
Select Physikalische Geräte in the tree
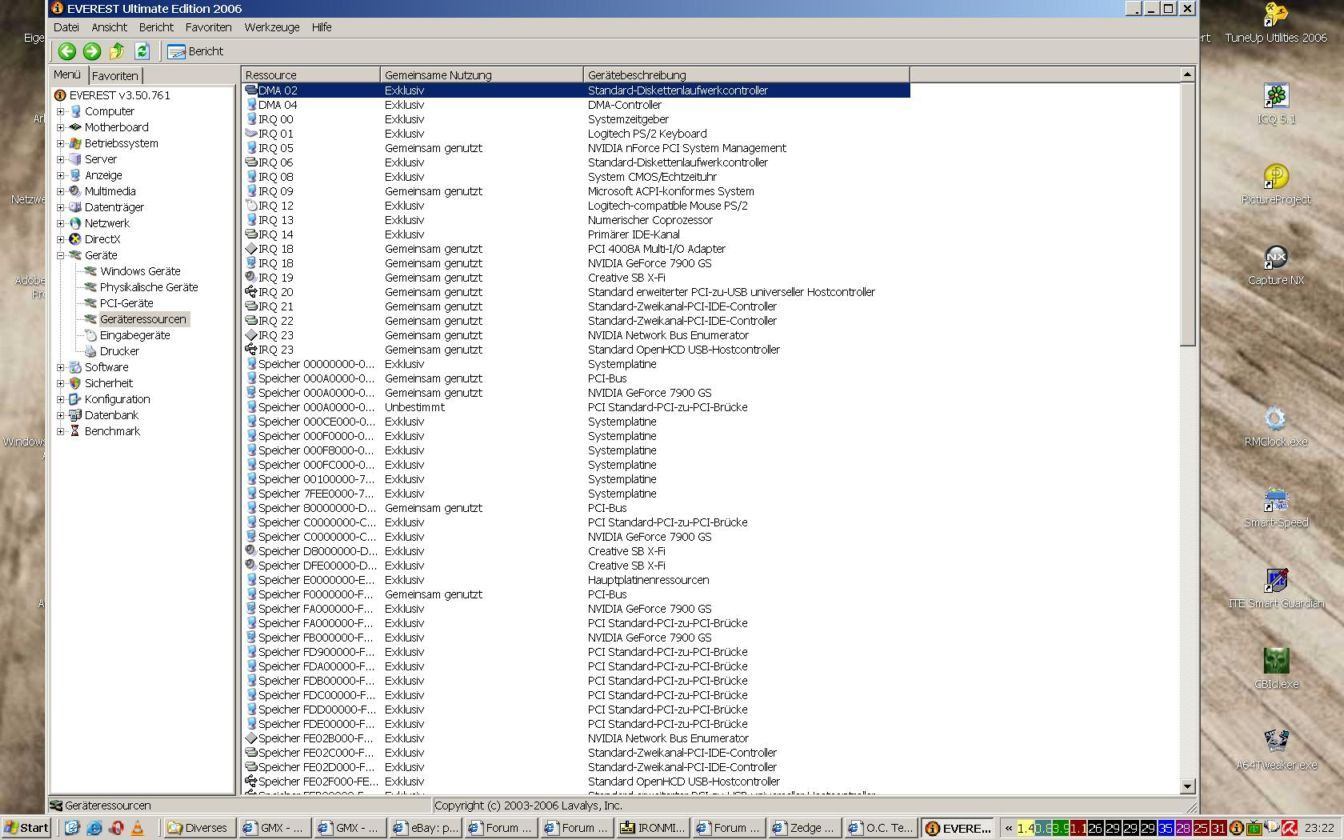click(x=148, y=287)
